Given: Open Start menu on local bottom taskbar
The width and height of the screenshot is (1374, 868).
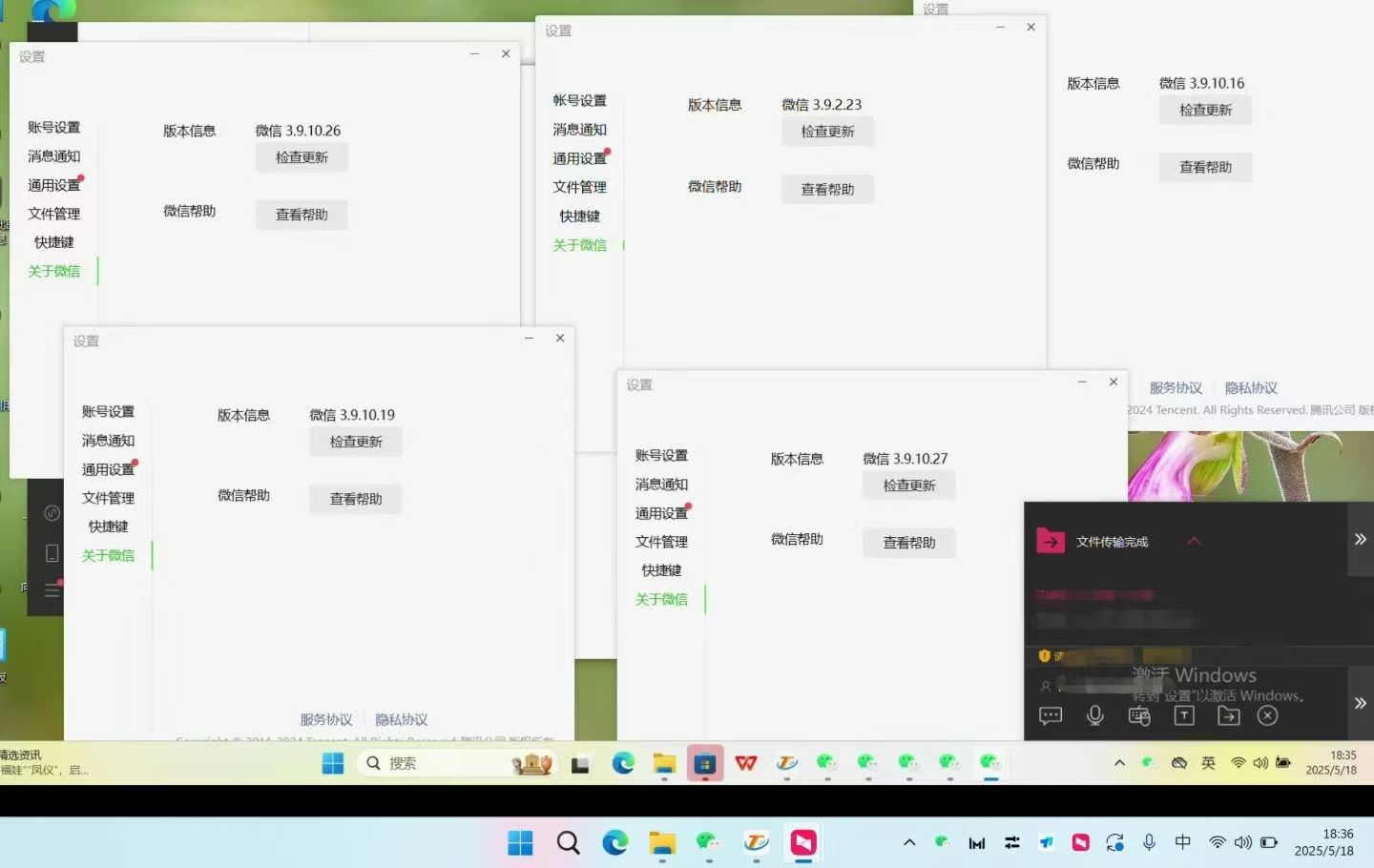Looking at the screenshot, I should 520,843.
